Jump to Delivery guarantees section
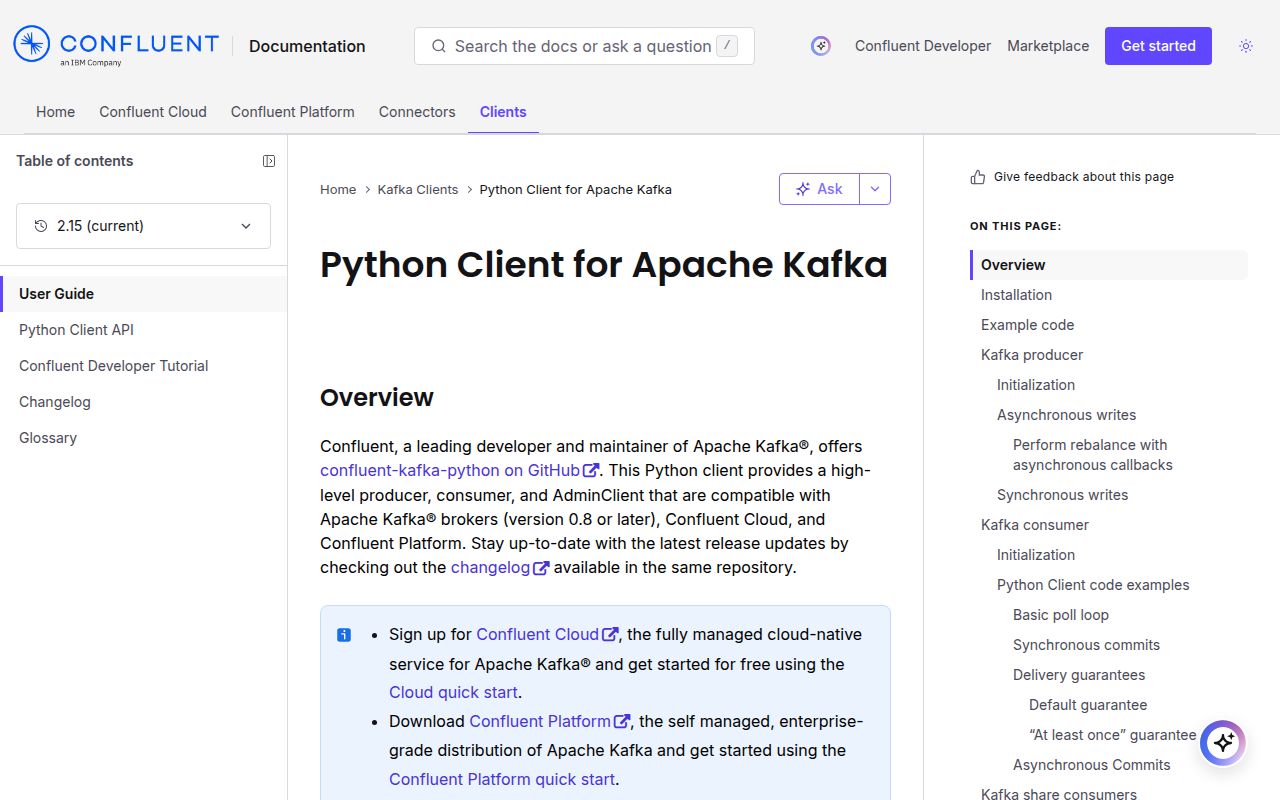 point(1079,675)
